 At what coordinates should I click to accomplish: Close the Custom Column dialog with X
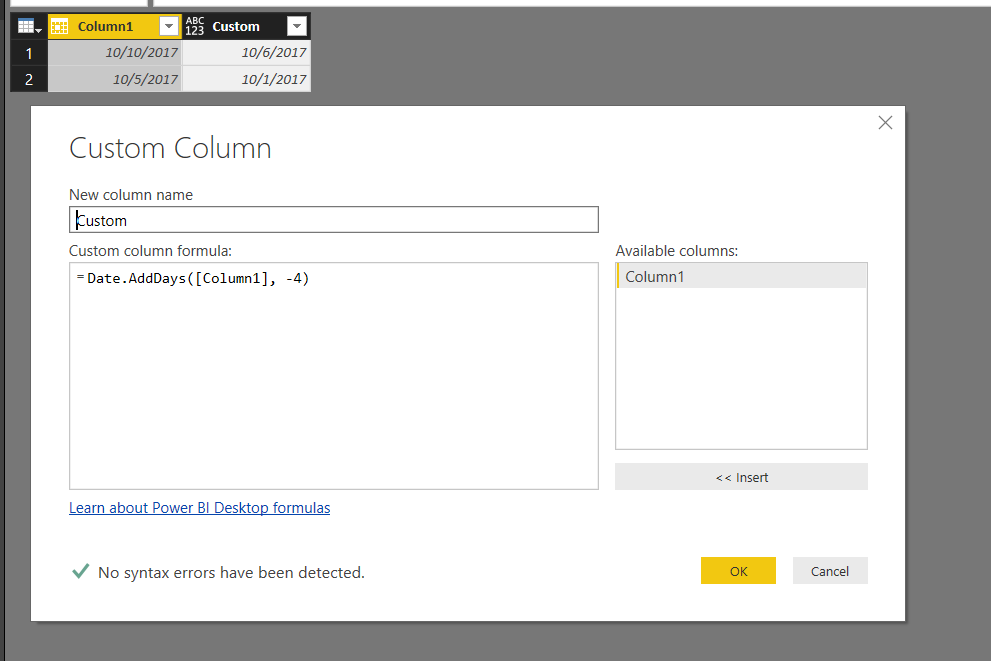click(x=885, y=123)
